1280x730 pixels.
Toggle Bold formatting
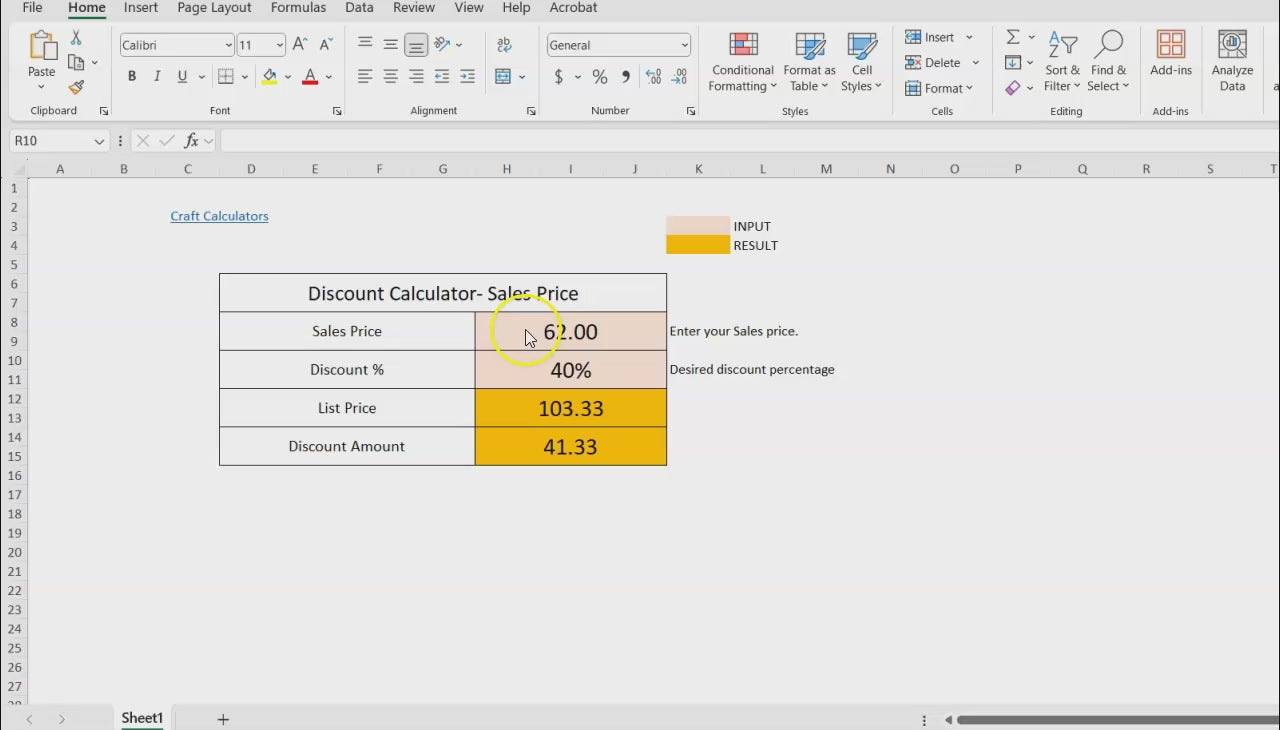131,77
